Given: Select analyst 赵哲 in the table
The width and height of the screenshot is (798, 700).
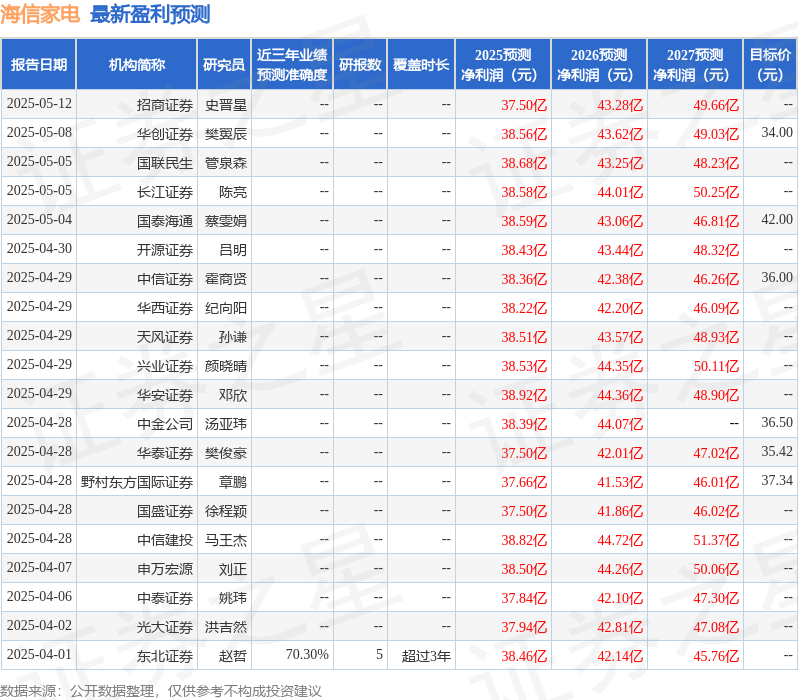Looking at the screenshot, I should [233, 656].
